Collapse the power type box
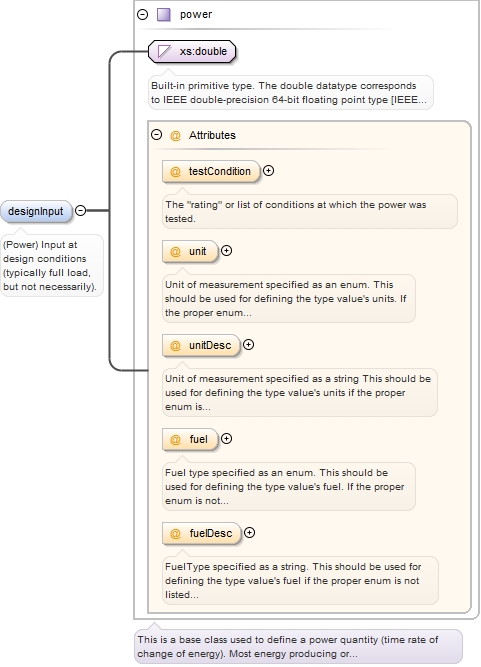Viewport: 481px width, 667px height. tap(142, 14)
